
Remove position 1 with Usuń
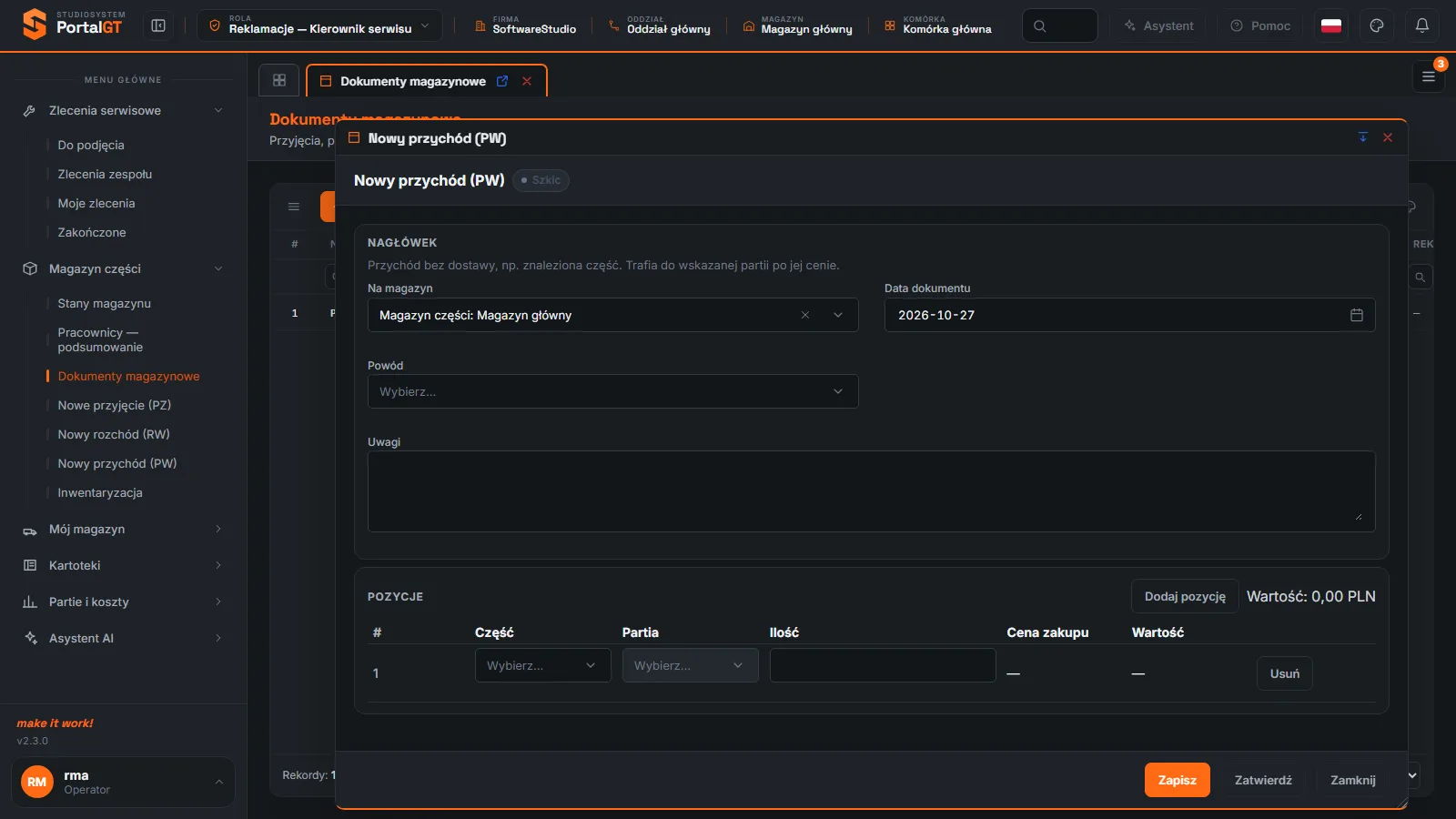pyautogui.click(x=1285, y=673)
